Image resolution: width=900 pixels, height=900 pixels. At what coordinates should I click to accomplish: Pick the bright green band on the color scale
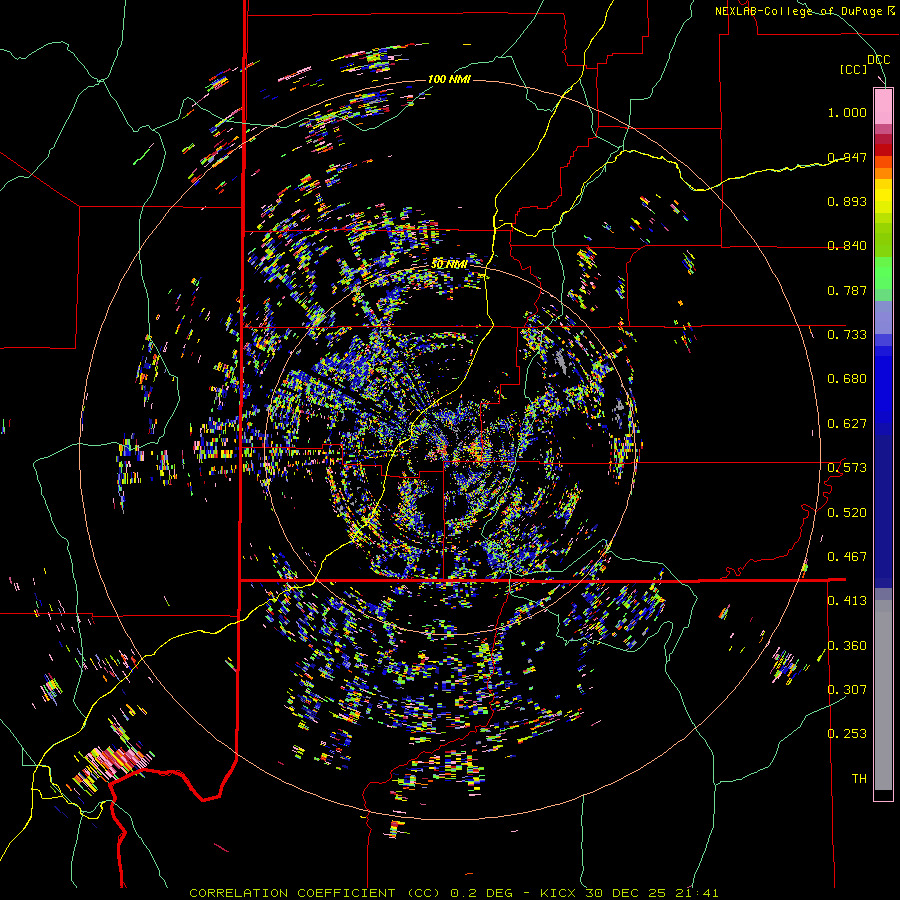pos(883,273)
